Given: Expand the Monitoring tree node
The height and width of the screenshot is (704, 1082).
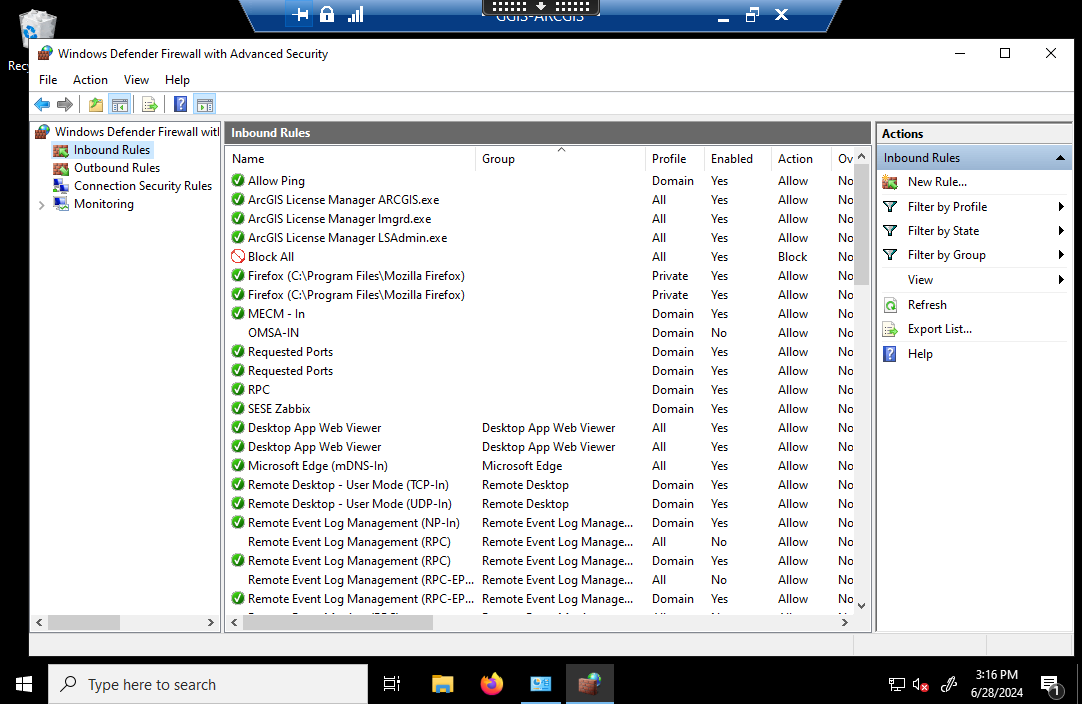Looking at the screenshot, I should coord(41,205).
